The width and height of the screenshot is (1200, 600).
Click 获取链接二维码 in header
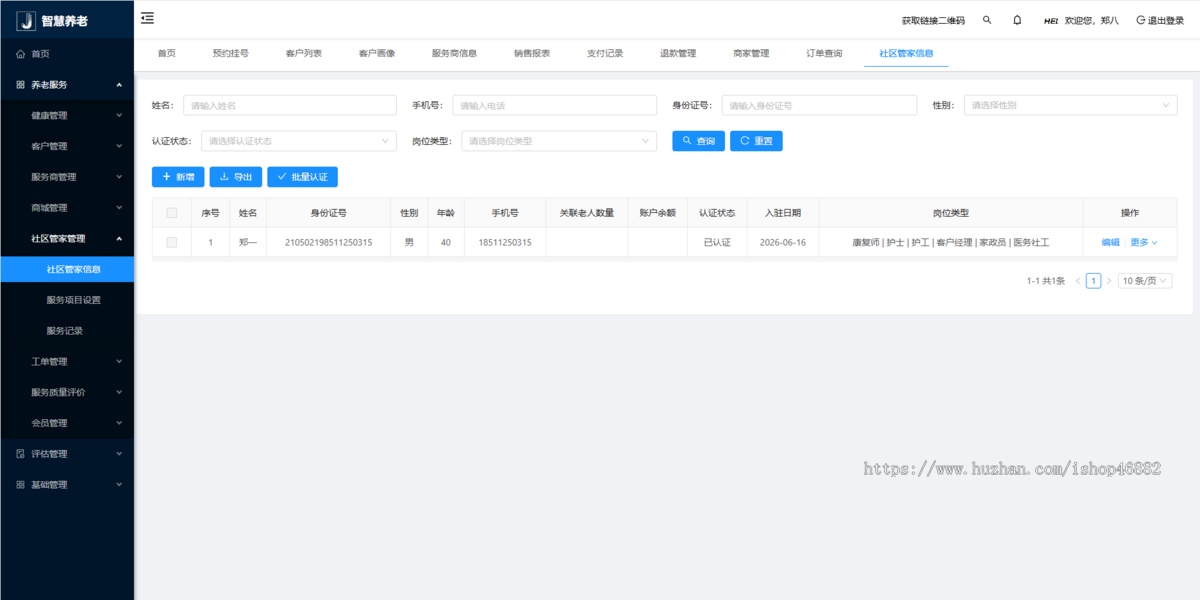point(933,20)
